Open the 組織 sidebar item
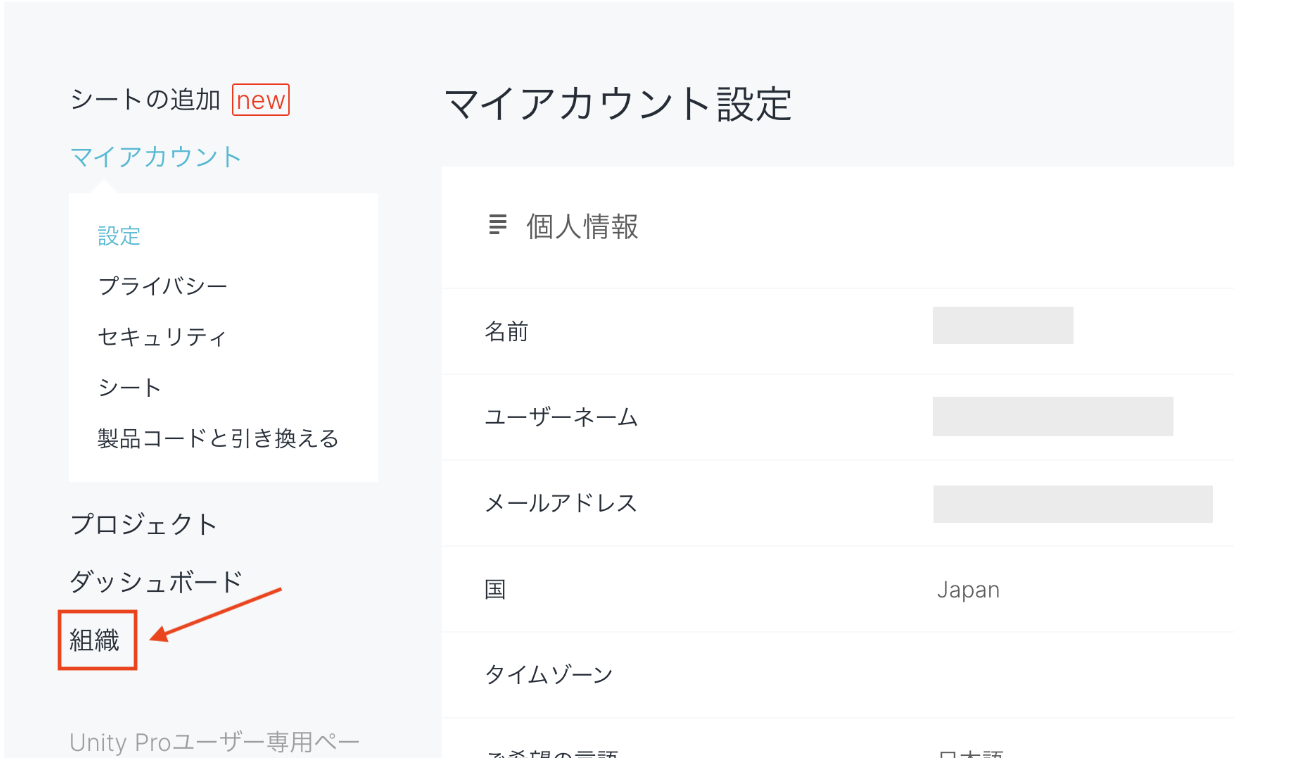Viewport: 1296px width, 764px height. (95, 640)
